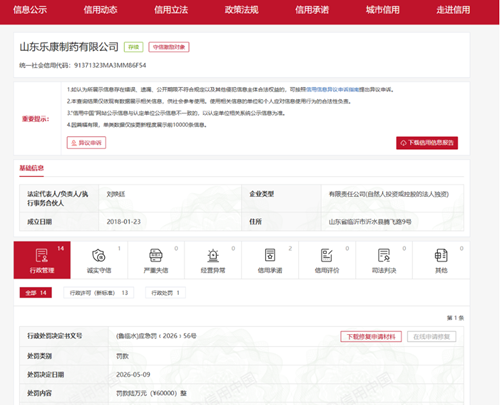
Task: Open the 政策法规 navigation item
Action: pos(242,10)
